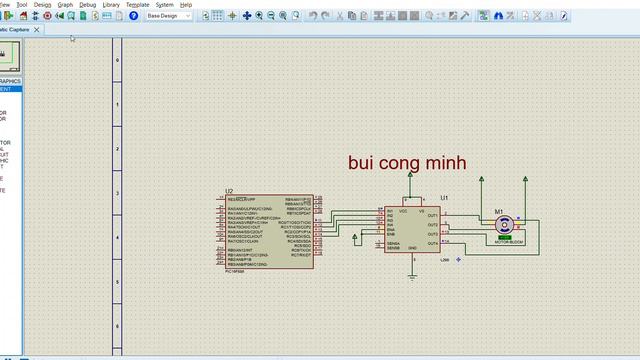Zoom out with magnifier minus icon
Image resolution: width=640 pixels, height=360 pixels.
(x=271, y=16)
